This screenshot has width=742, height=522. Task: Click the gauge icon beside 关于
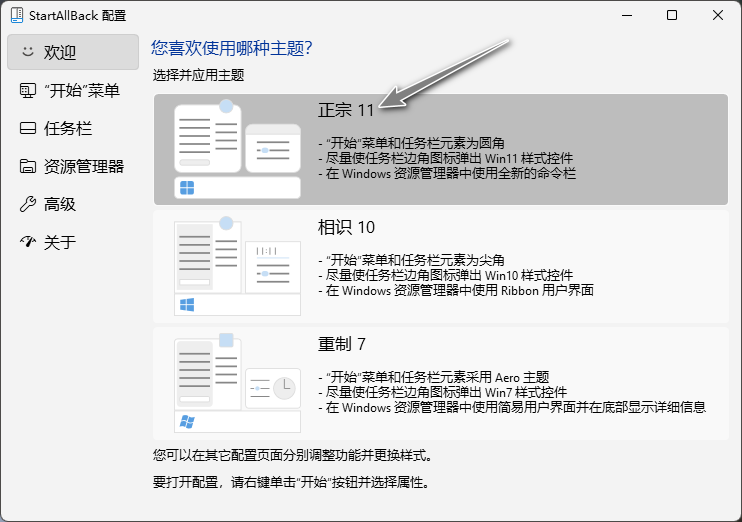pos(27,242)
